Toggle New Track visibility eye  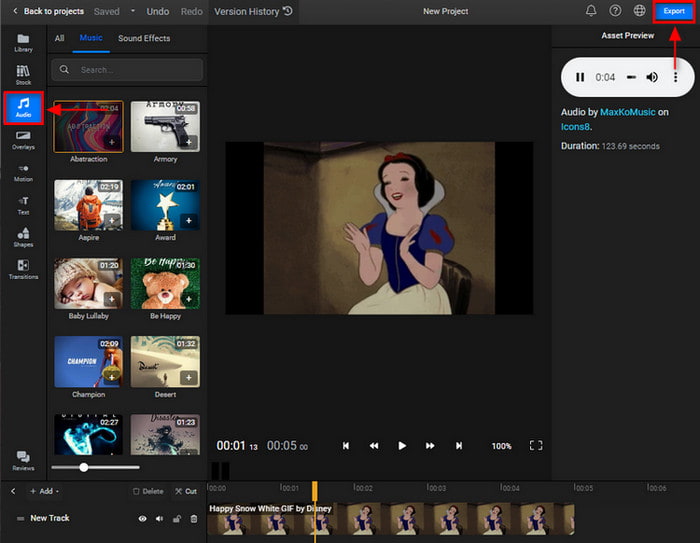[142, 519]
